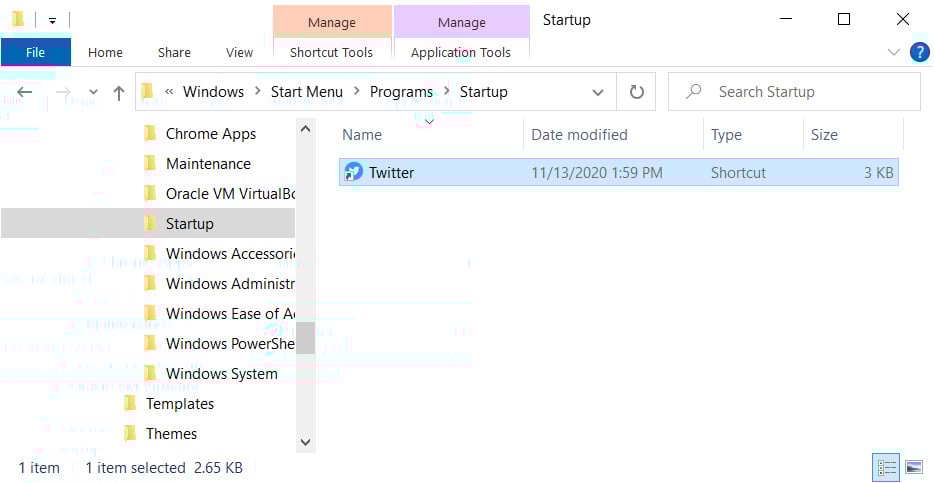Image resolution: width=934 pixels, height=483 pixels.
Task: Select Themes folder in tree
Action: (x=172, y=434)
